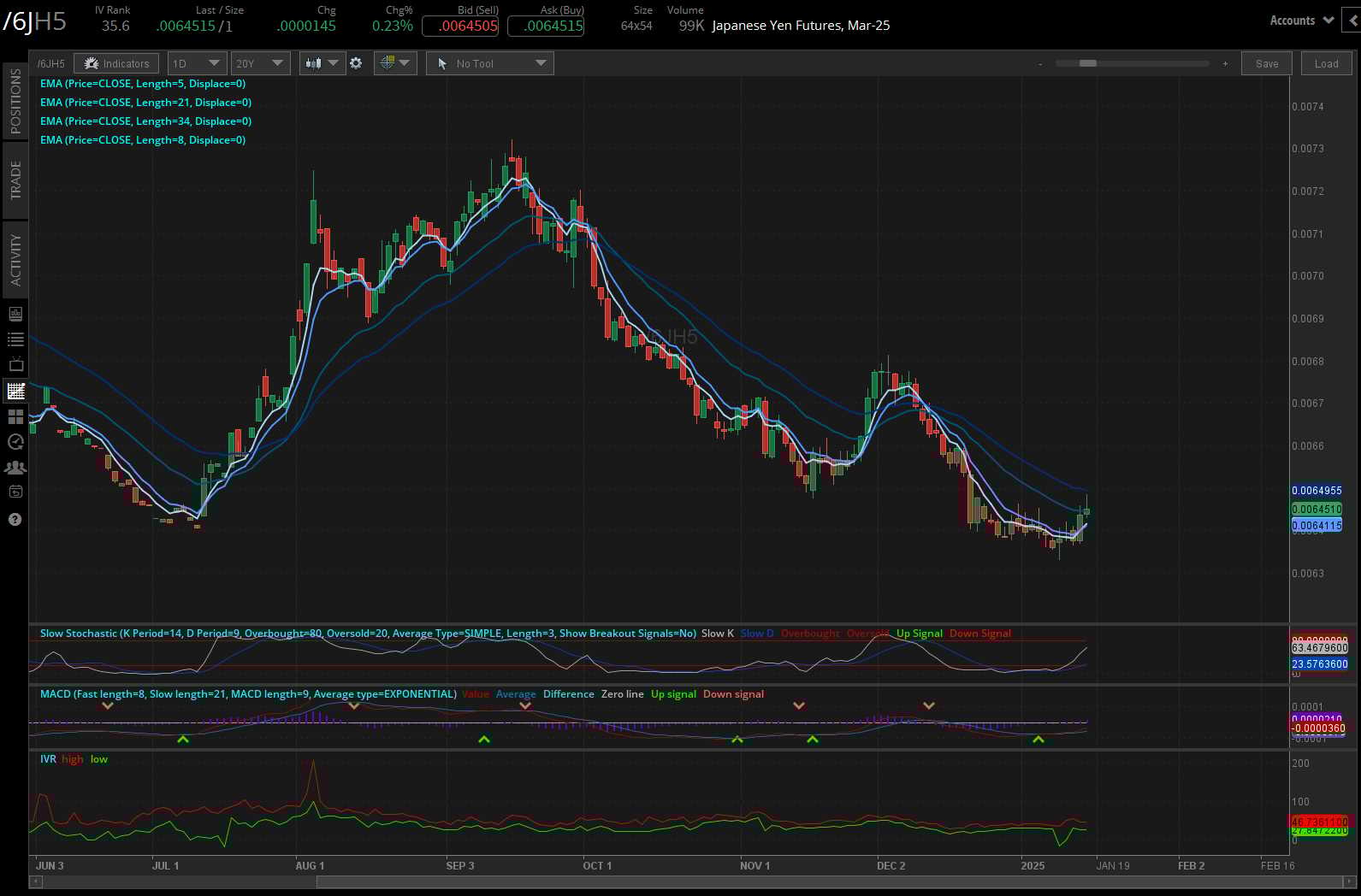The height and width of the screenshot is (896, 1361).
Task: Open the TRADE side tab
Action: pos(15,180)
